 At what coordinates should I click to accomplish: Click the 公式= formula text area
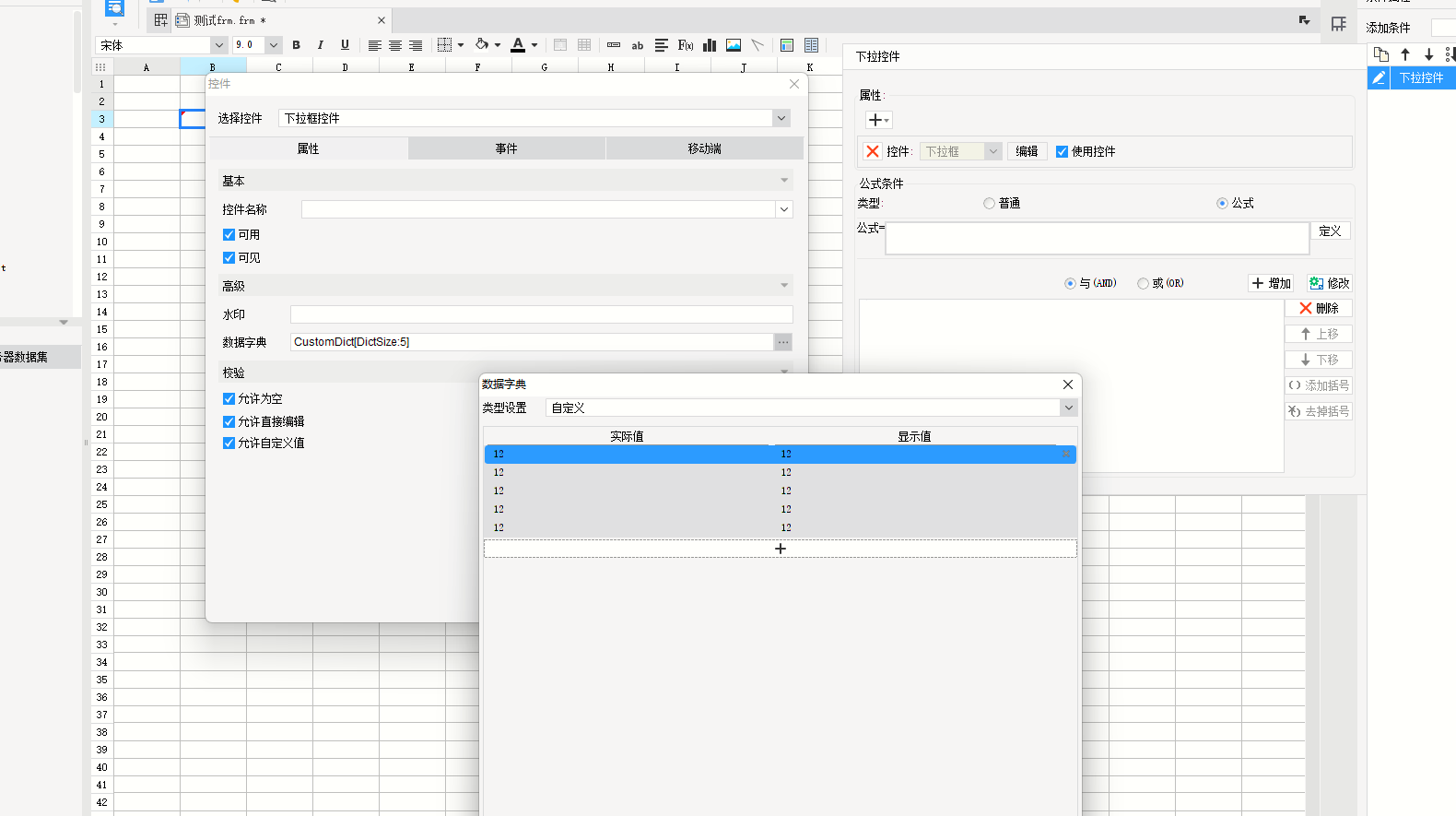click(x=1098, y=238)
